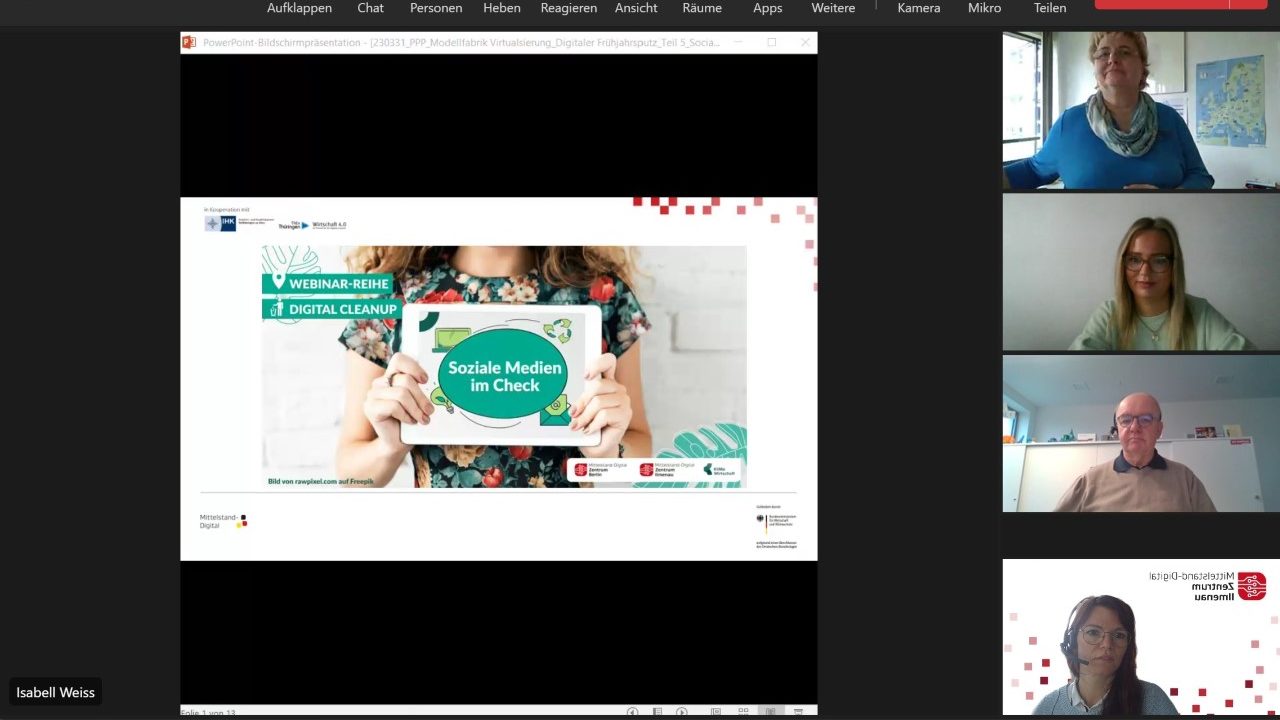The height and width of the screenshot is (720, 1280).
Task: Open the Chat panel
Action: [x=370, y=8]
